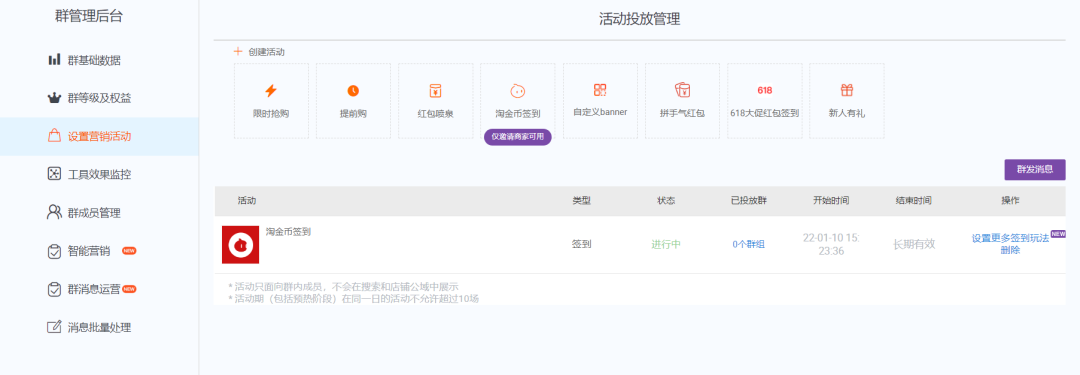
Task: Click the crown icon beside 群等级及权益
Action: (54, 98)
